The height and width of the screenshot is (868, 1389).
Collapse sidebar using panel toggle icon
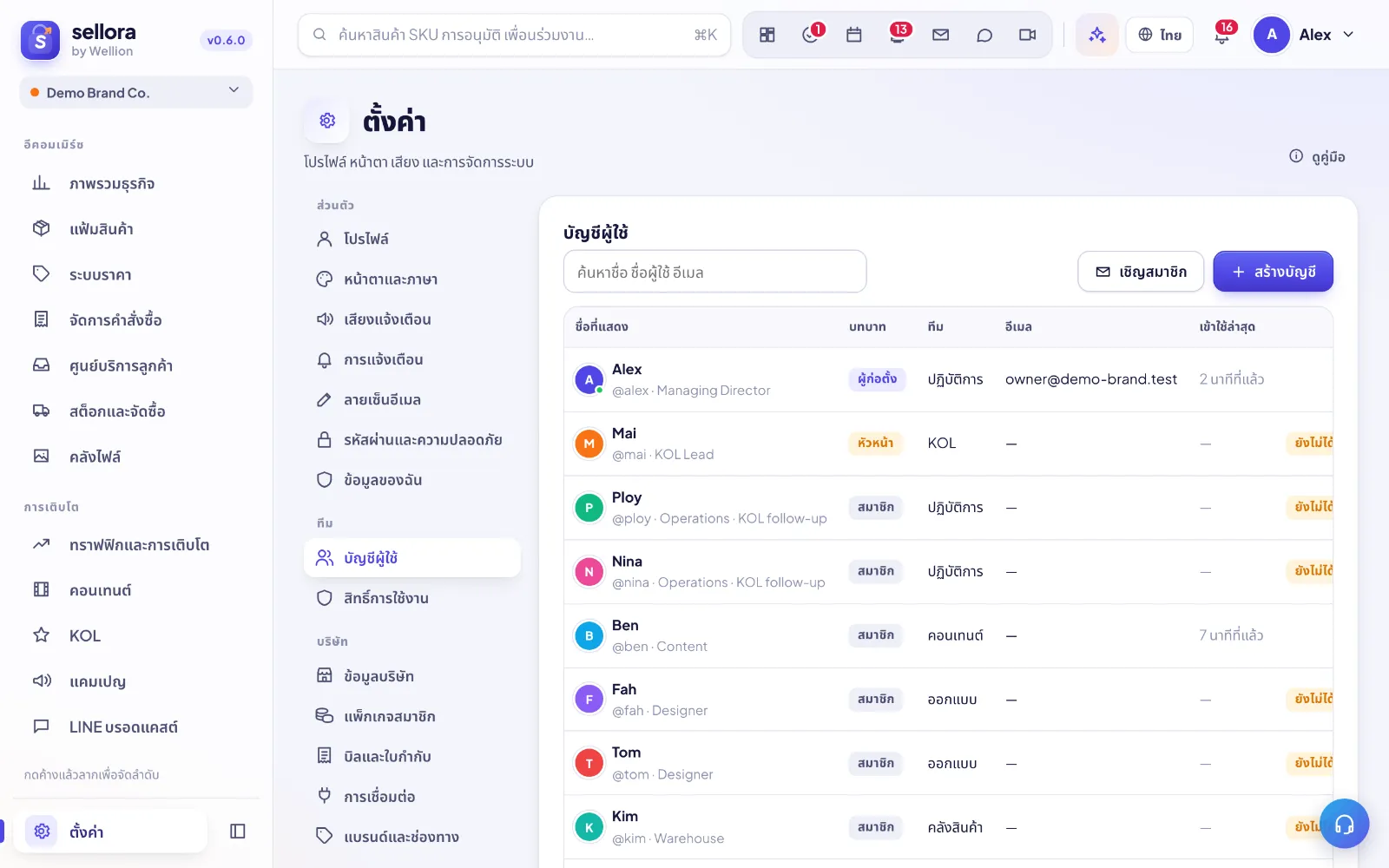coord(238,832)
